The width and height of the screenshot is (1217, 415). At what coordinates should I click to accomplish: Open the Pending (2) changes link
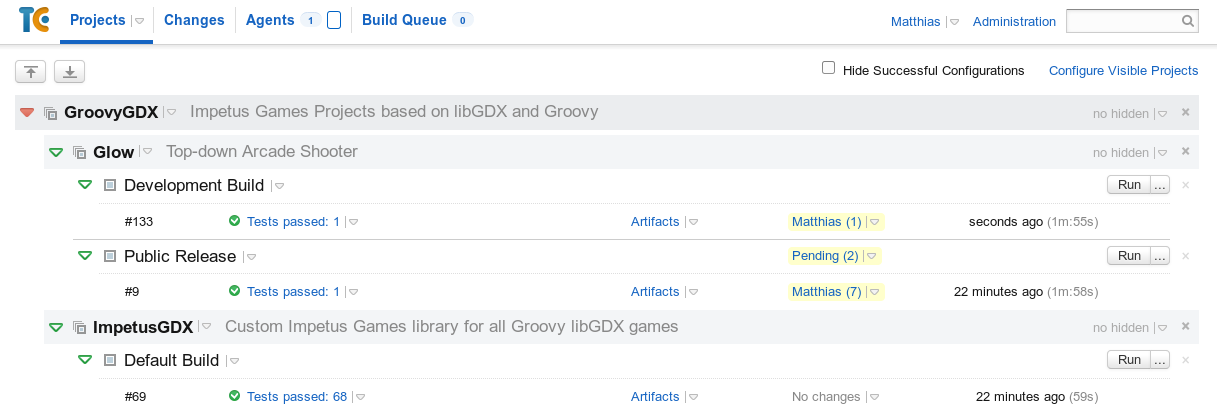(825, 256)
